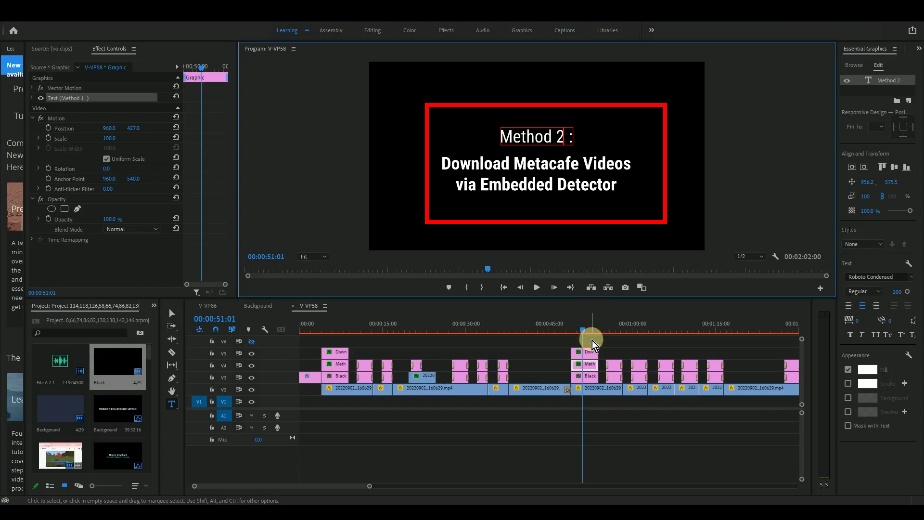Open the Effect Controls tab

coord(110,49)
